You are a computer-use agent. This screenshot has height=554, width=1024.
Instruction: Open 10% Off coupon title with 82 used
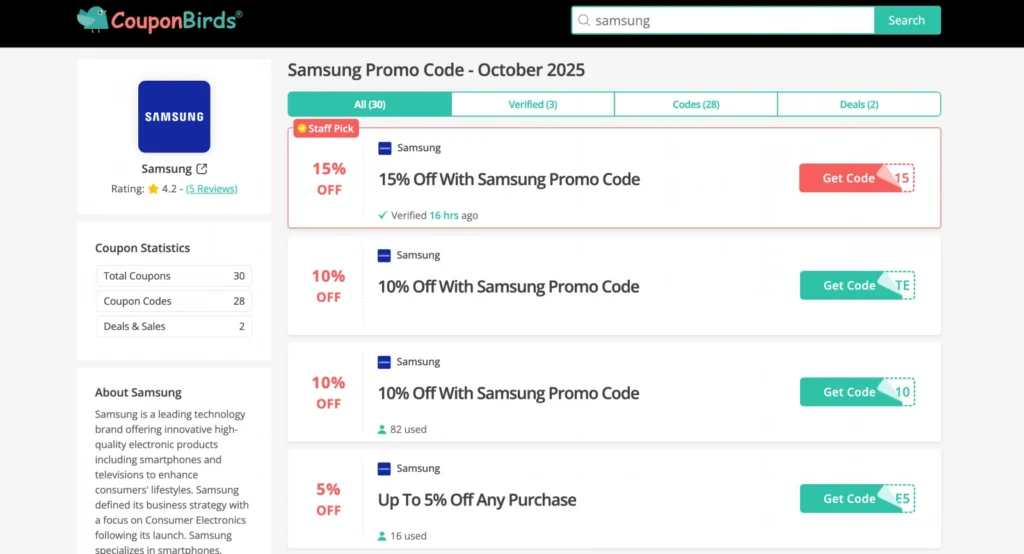click(x=508, y=393)
